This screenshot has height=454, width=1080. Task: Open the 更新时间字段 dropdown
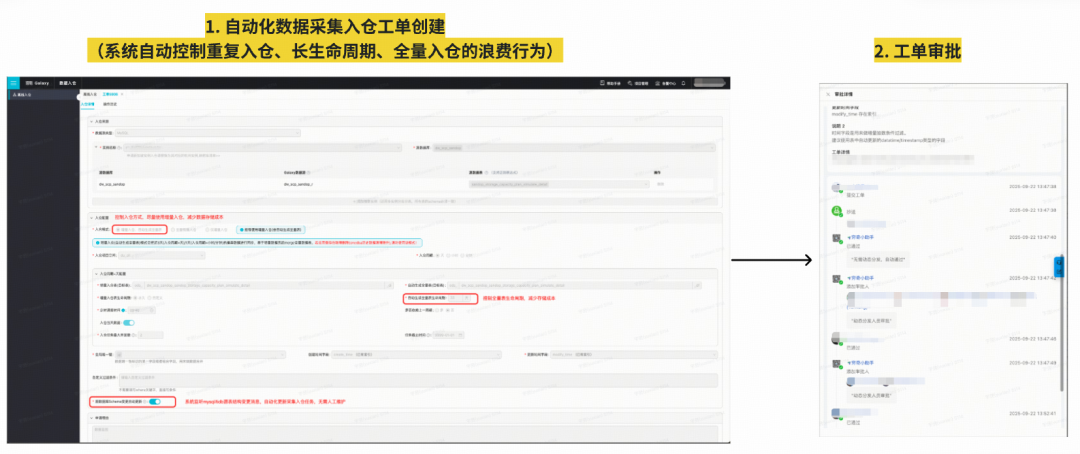pyautogui.click(x=632, y=355)
